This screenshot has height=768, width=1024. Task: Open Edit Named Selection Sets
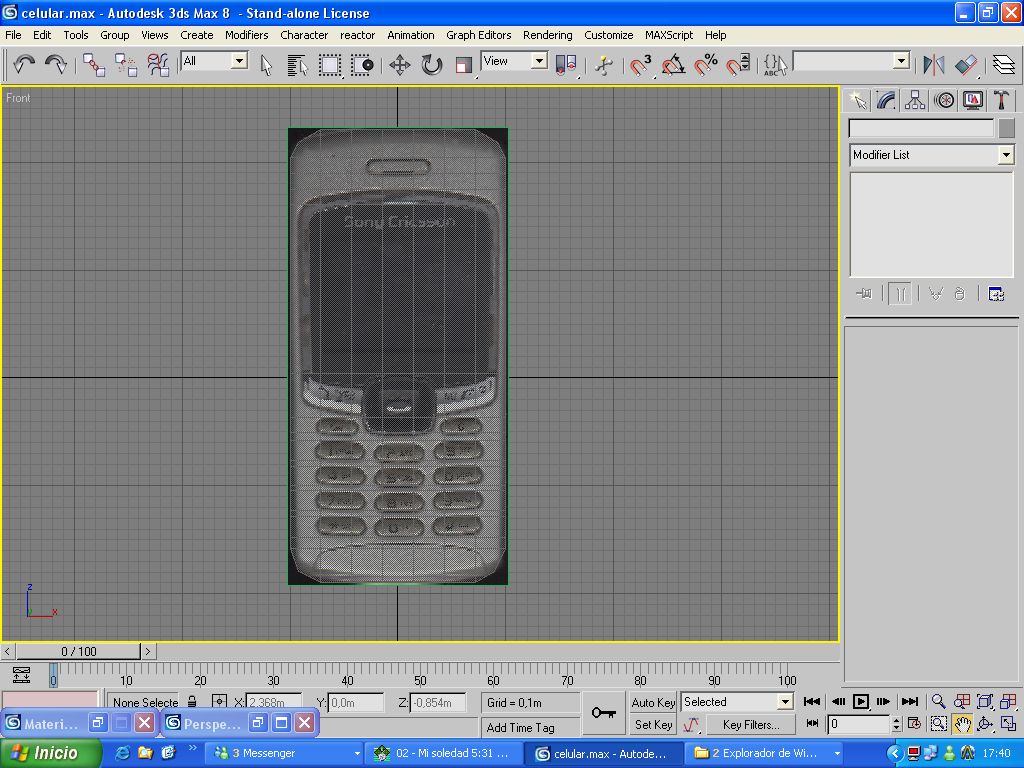tap(775, 65)
